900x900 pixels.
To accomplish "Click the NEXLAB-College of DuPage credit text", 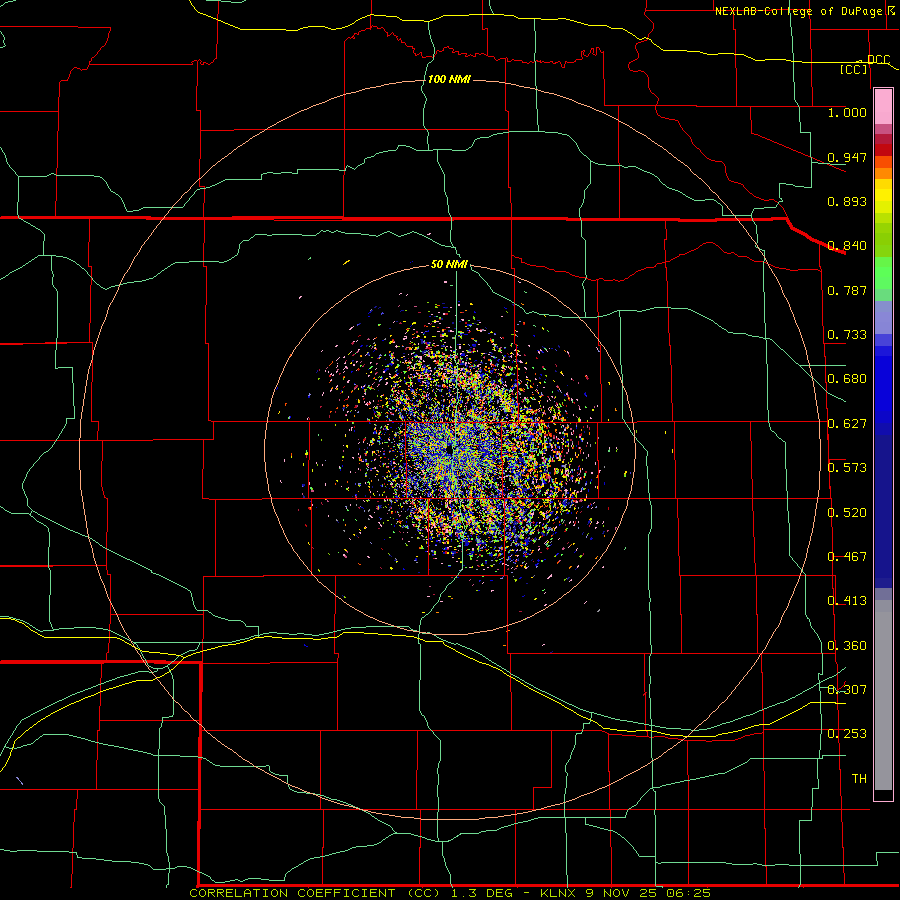I will pyautogui.click(x=798, y=11).
